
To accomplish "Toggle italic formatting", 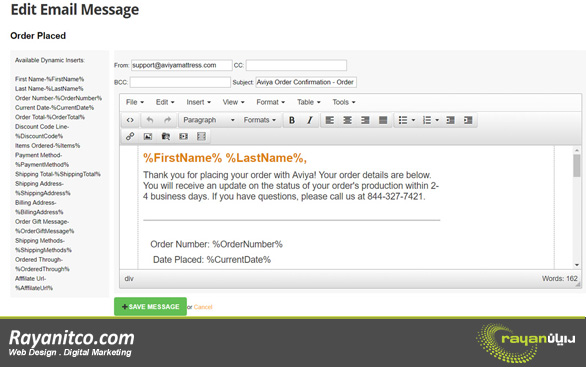I will point(310,120).
